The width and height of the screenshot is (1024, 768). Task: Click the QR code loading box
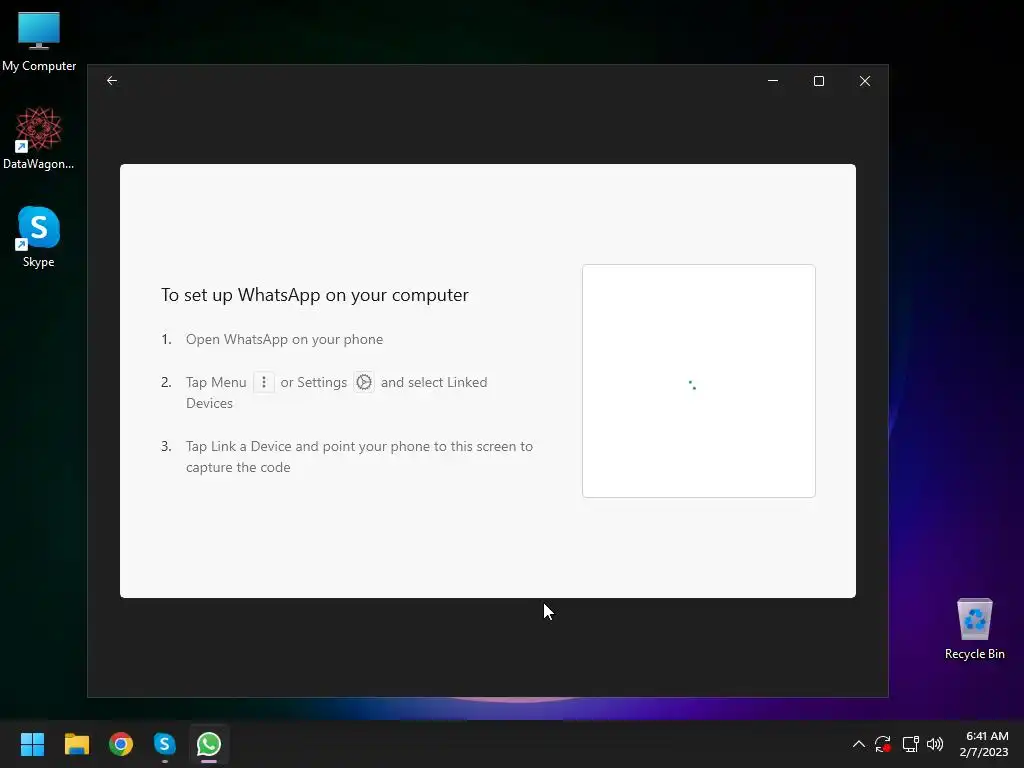[698, 381]
